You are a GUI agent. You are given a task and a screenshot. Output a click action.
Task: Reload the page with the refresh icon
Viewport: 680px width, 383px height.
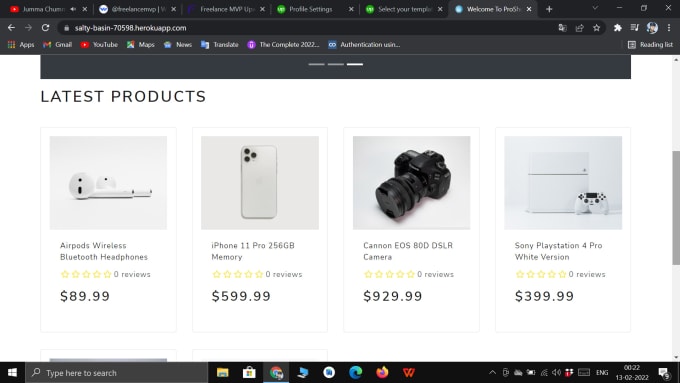point(45,28)
